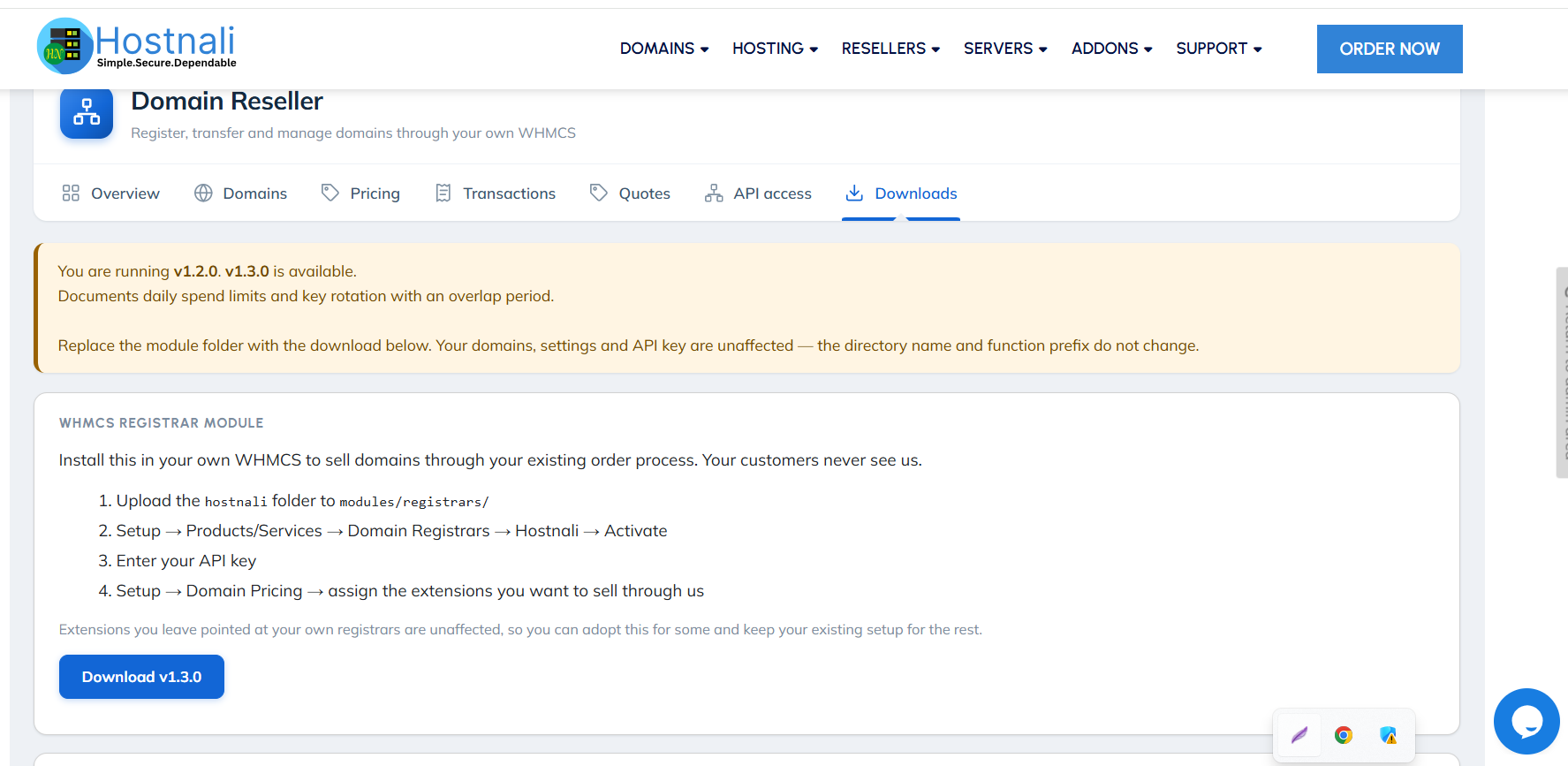
Task: Click the 'modules/registrars/' path text
Action: (414, 502)
